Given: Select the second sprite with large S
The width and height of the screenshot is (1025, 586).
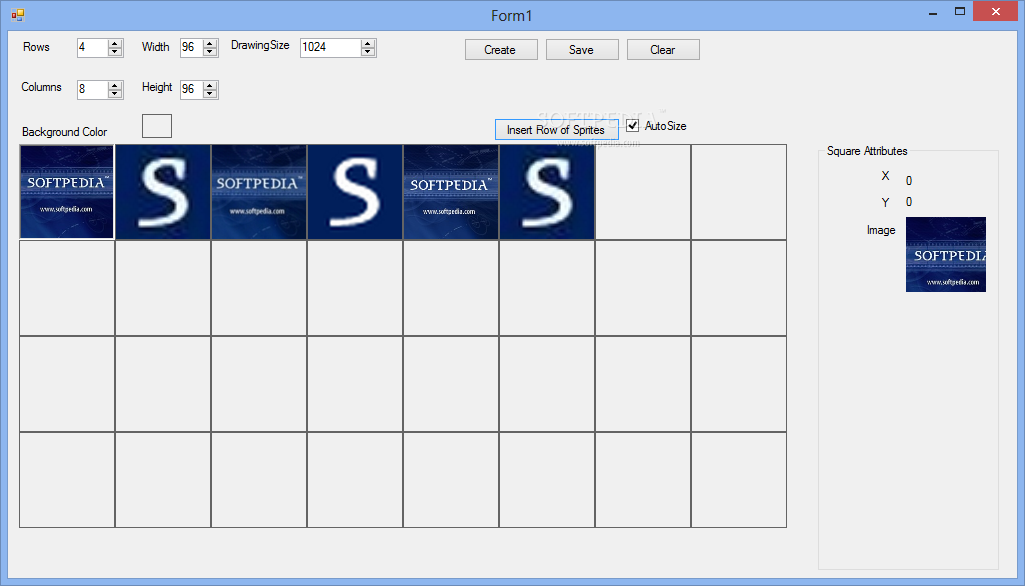Looking at the screenshot, I should pos(163,192).
